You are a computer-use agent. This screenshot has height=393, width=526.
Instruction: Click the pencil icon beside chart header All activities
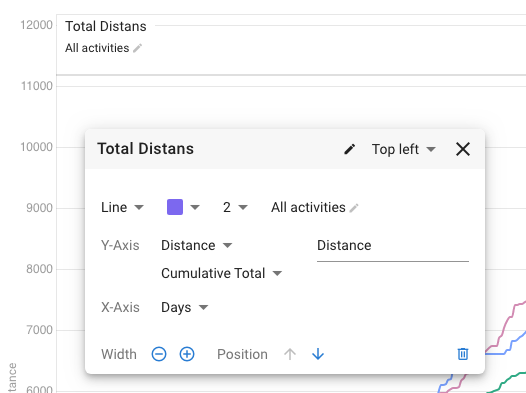(138, 48)
